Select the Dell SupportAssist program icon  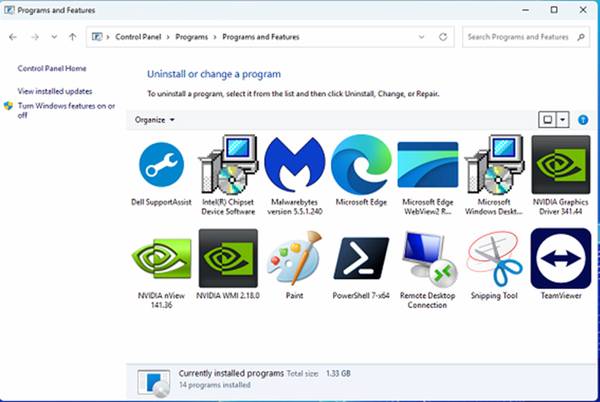click(x=161, y=165)
